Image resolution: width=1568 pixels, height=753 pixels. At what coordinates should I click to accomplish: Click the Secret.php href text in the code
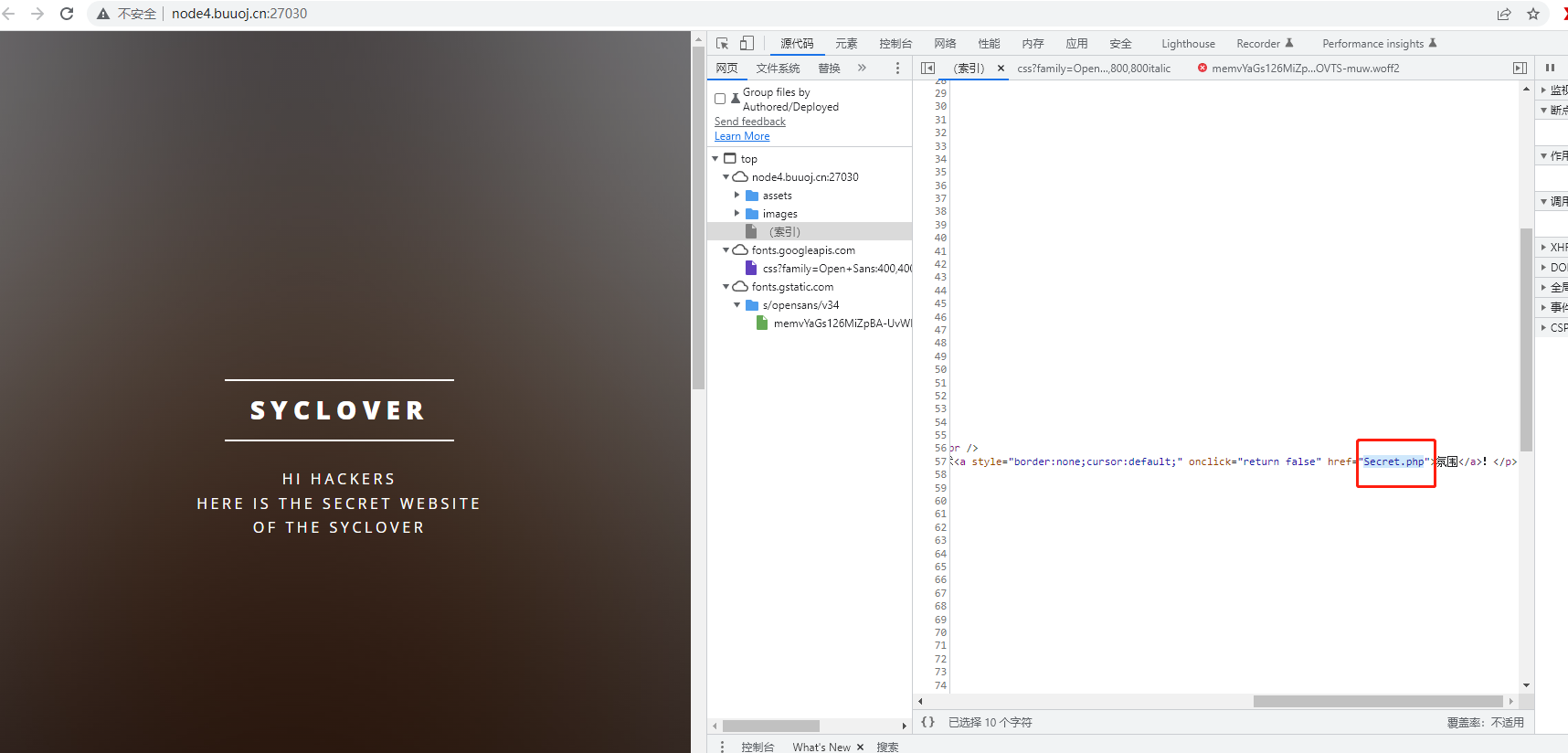point(1393,461)
